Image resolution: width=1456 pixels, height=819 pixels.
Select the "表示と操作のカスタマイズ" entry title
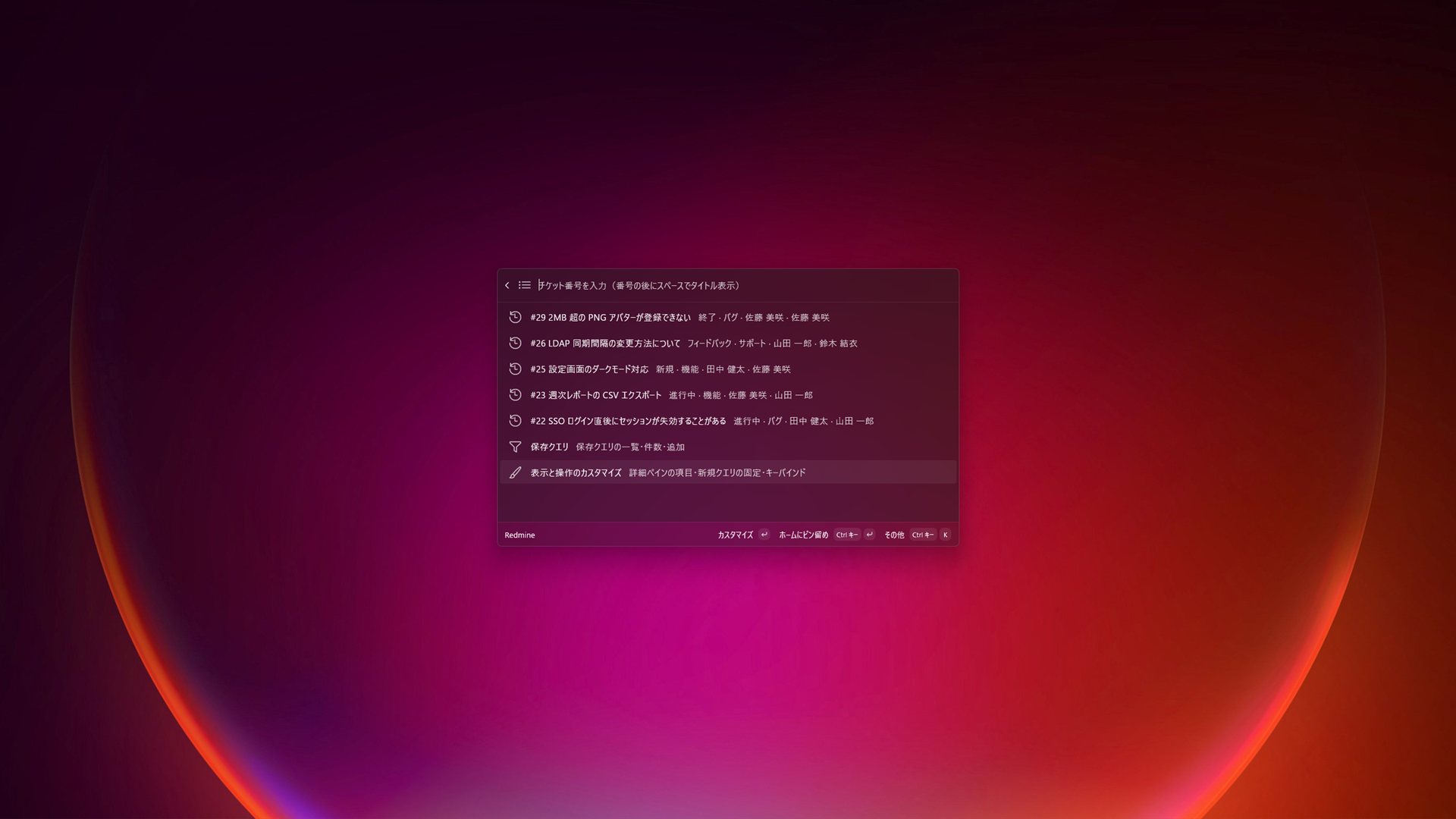(576, 472)
